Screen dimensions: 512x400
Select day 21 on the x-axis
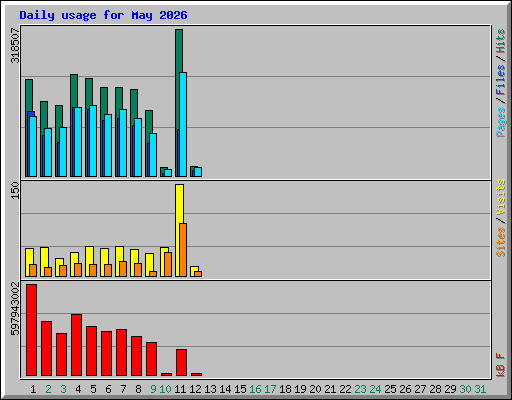(x=330, y=389)
